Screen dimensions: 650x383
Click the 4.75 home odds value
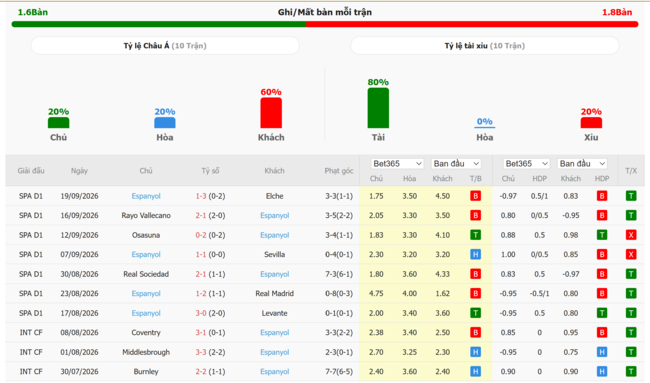coord(376,293)
